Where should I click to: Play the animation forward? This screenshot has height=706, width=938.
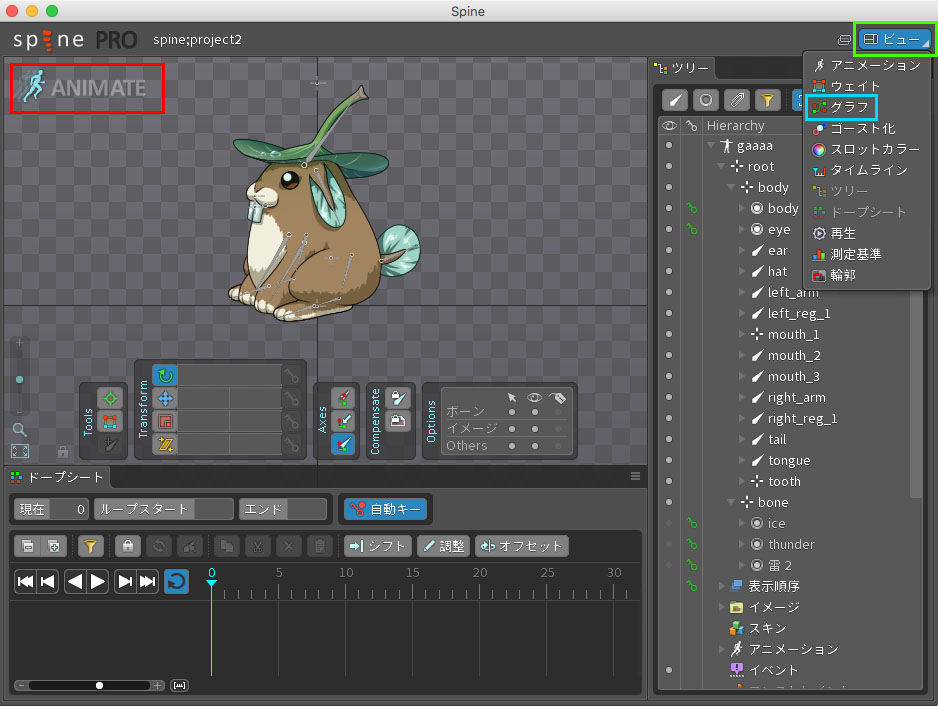click(98, 582)
